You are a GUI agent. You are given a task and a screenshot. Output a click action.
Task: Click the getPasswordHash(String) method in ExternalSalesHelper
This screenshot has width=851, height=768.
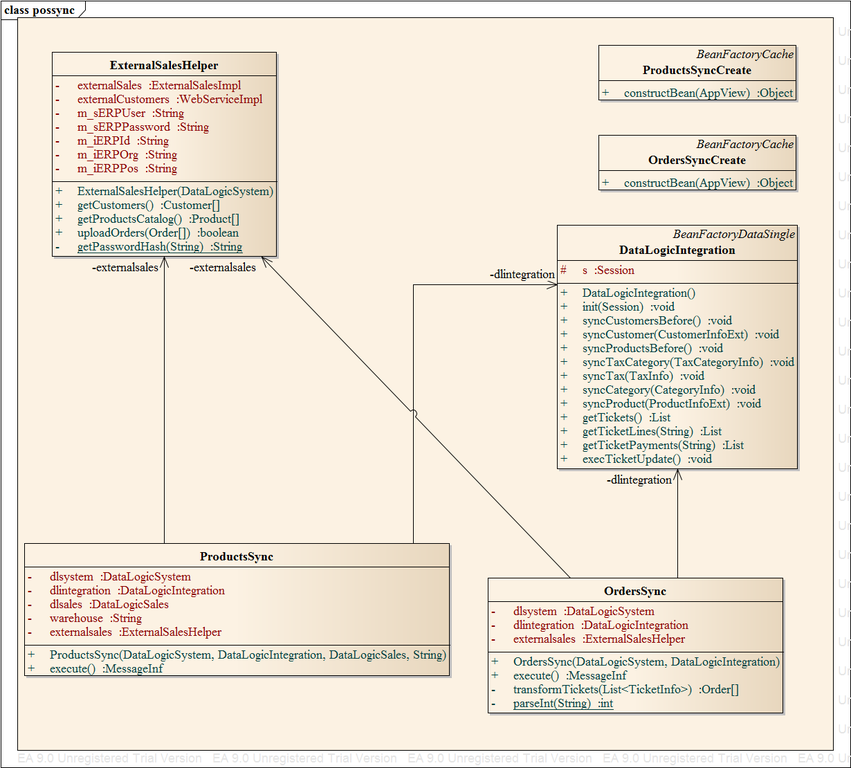point(159,246)
